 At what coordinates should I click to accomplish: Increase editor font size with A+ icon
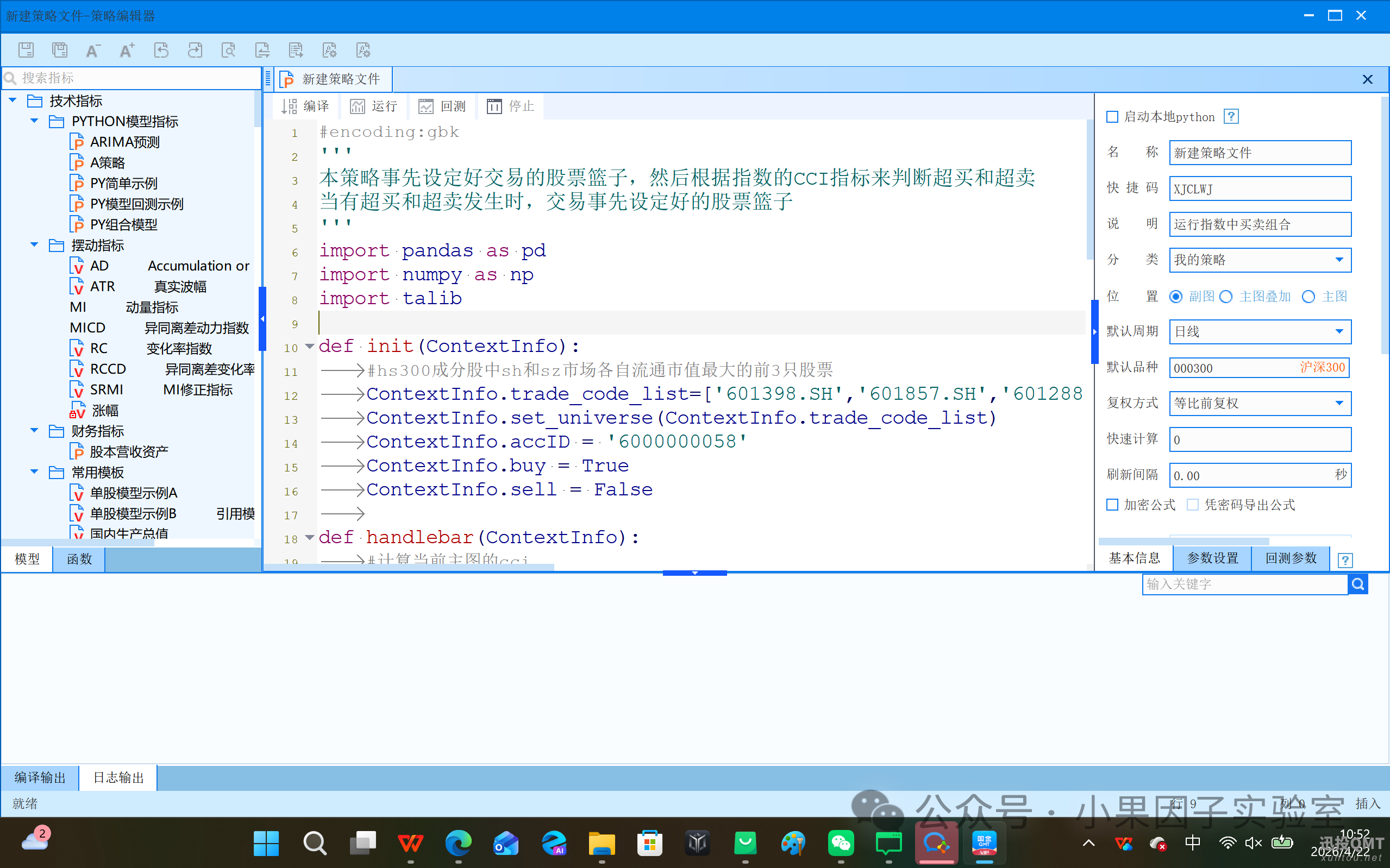[x=127, y=50]
